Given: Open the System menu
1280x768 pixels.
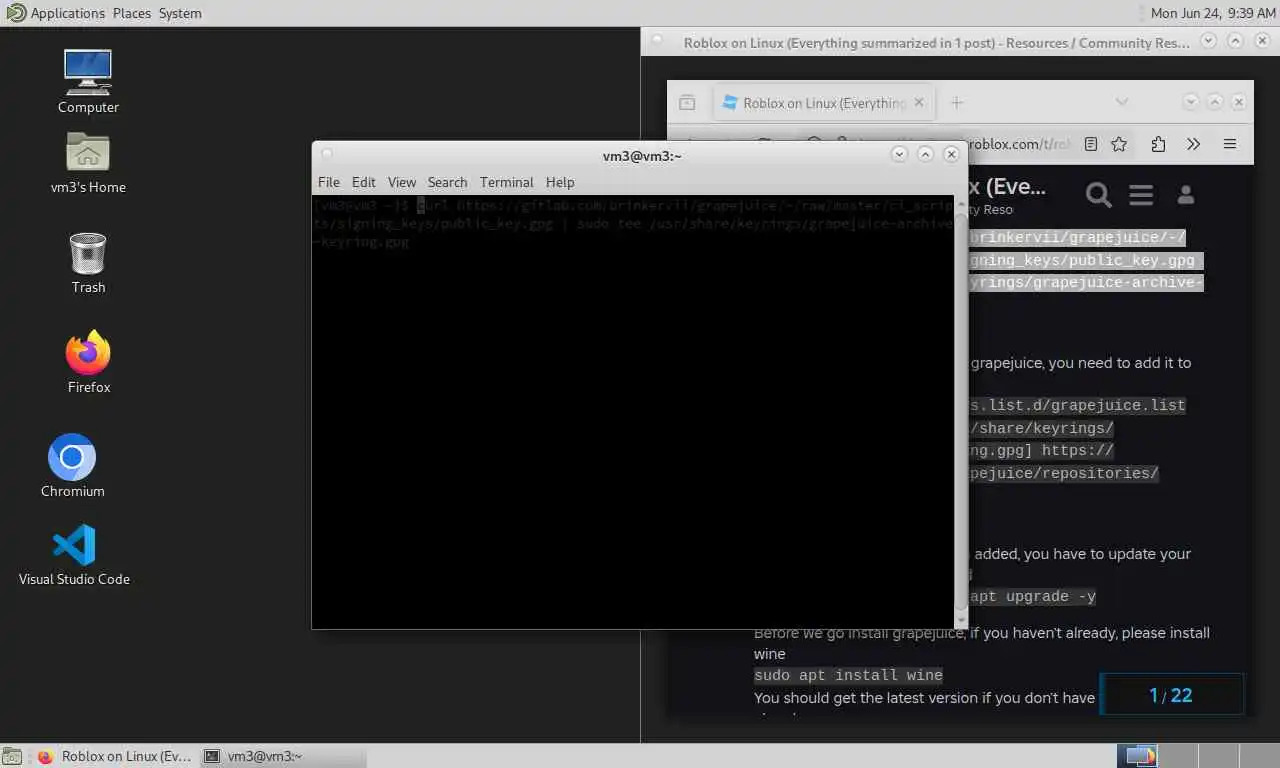Looking at the screenshot, I should point(180,13).
